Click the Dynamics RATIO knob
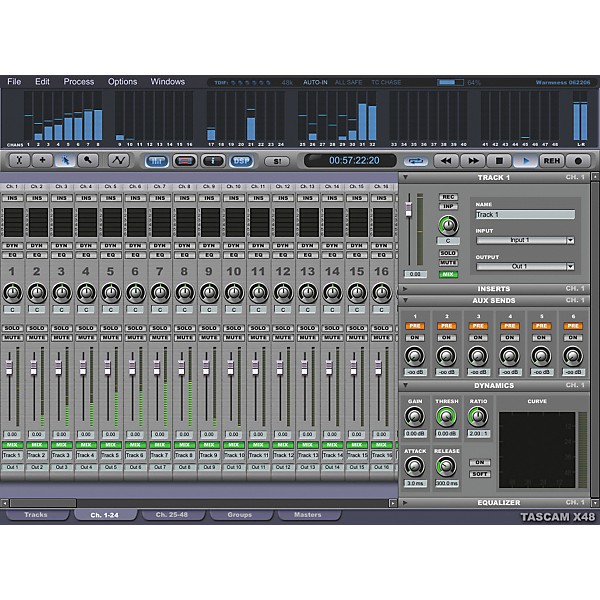The width and height of the screenshot is (600, 600). tap(478, 417)
